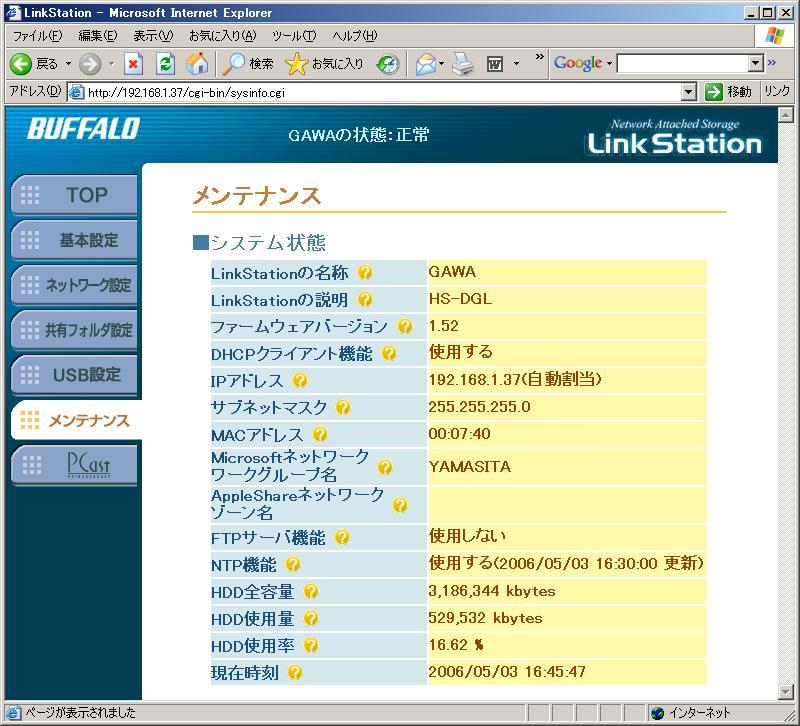Screen dimensions: 800x726
Task: Click help icon beside AppleShareネットワーク ゾーン名
Action: coord(401,505)
